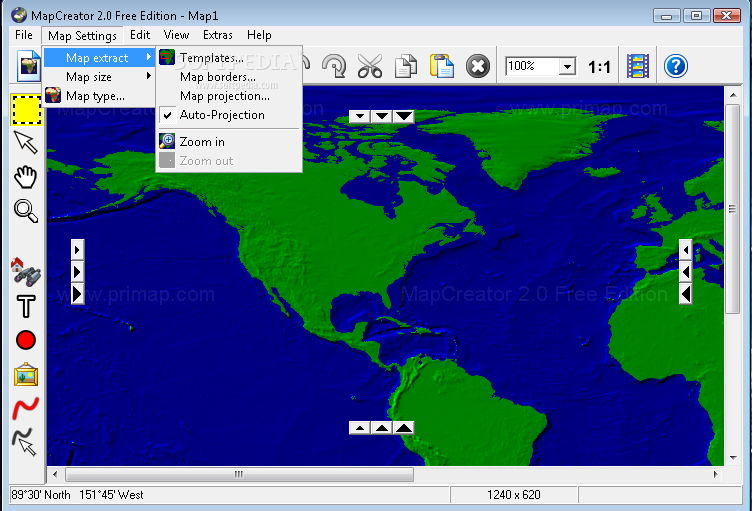Open the Map type... menu entry
This screenshot has height=511, width=752.
[x=99, y=96]
